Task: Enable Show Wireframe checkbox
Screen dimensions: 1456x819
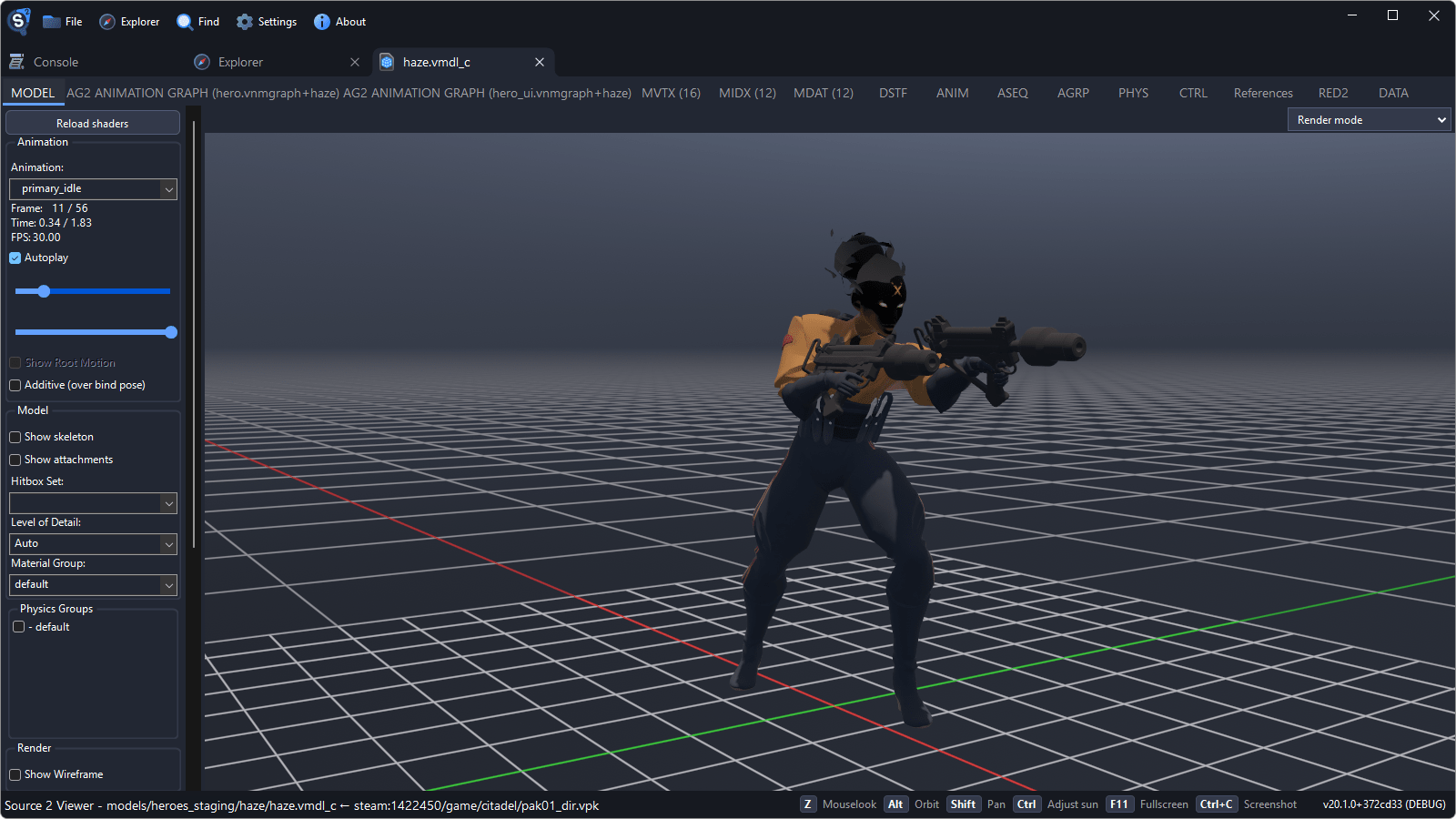Action: 15,775
